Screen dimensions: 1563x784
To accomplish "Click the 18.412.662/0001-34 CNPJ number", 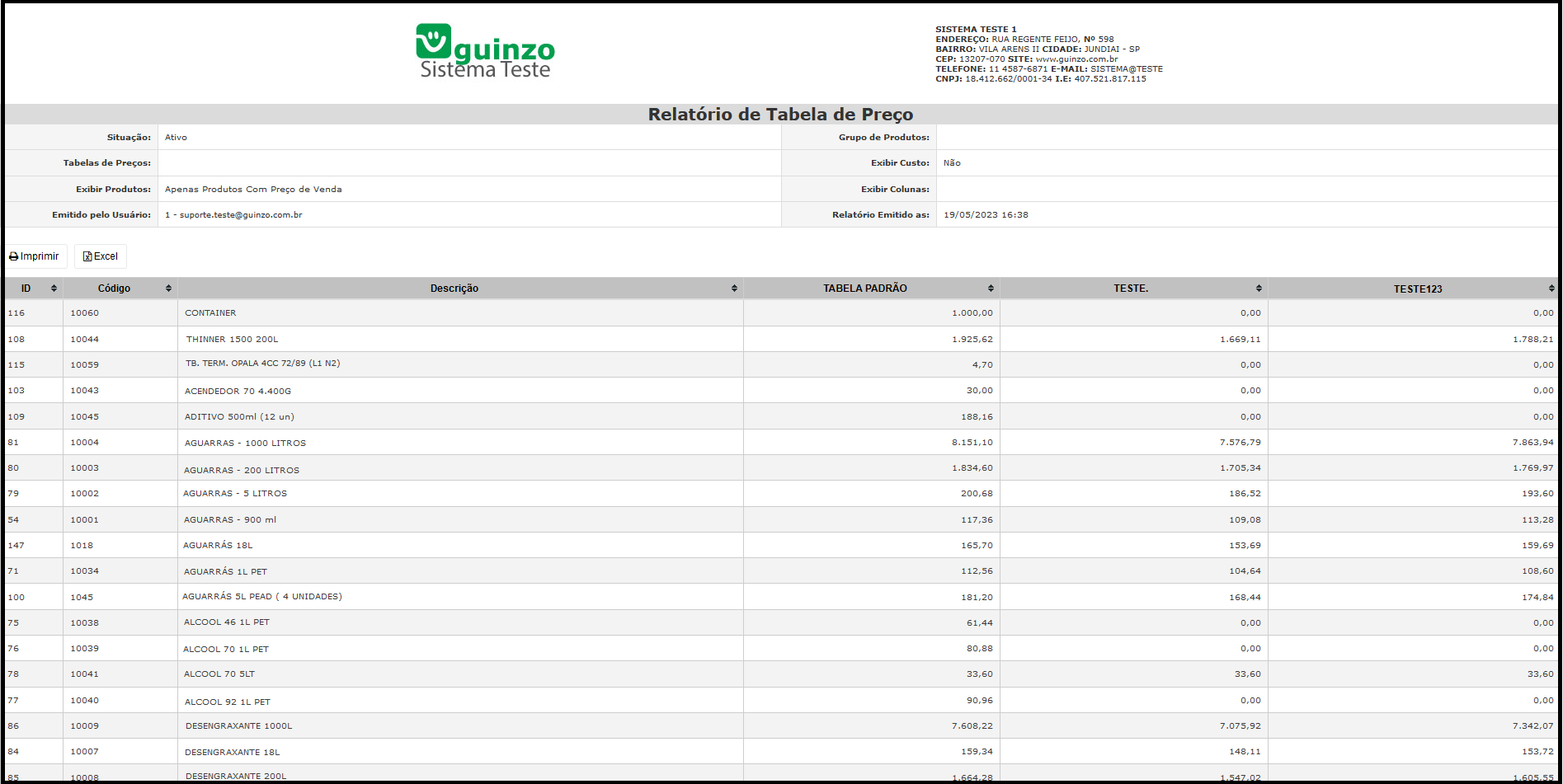I will 1009,79.
